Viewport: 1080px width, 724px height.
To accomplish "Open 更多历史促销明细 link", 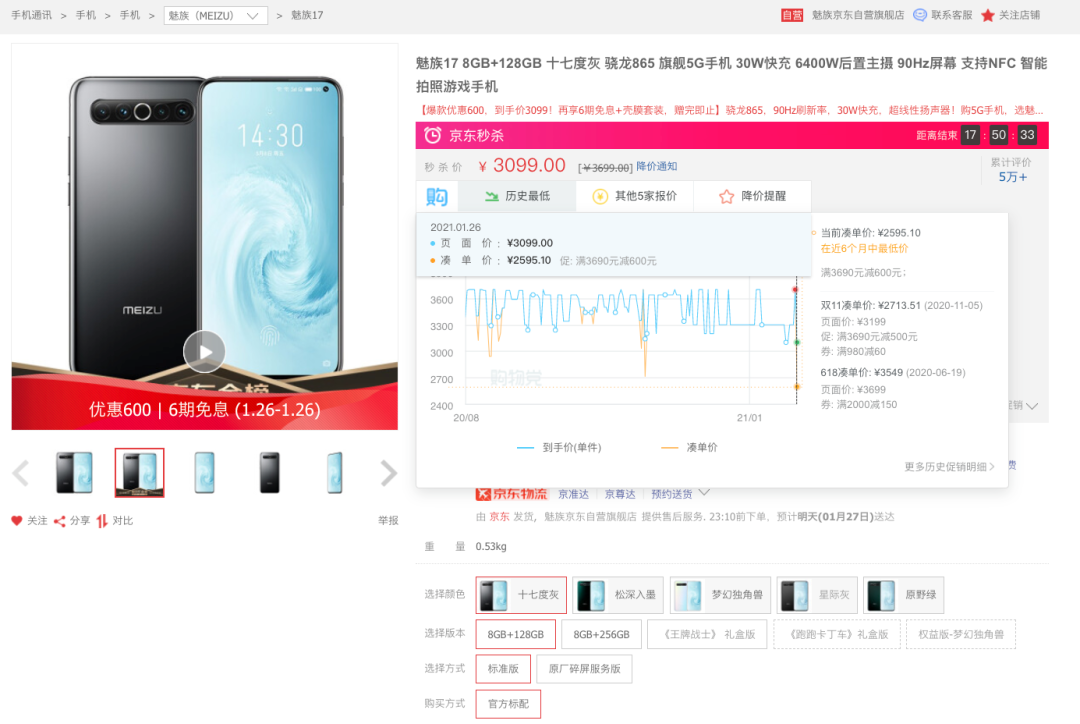I will pyautogui.click(x=949, y=466).
